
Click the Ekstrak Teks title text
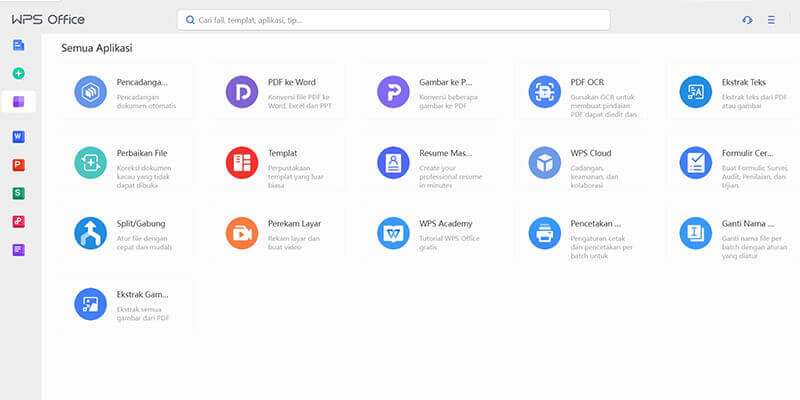pyautogui.click(x=743, y=82)
